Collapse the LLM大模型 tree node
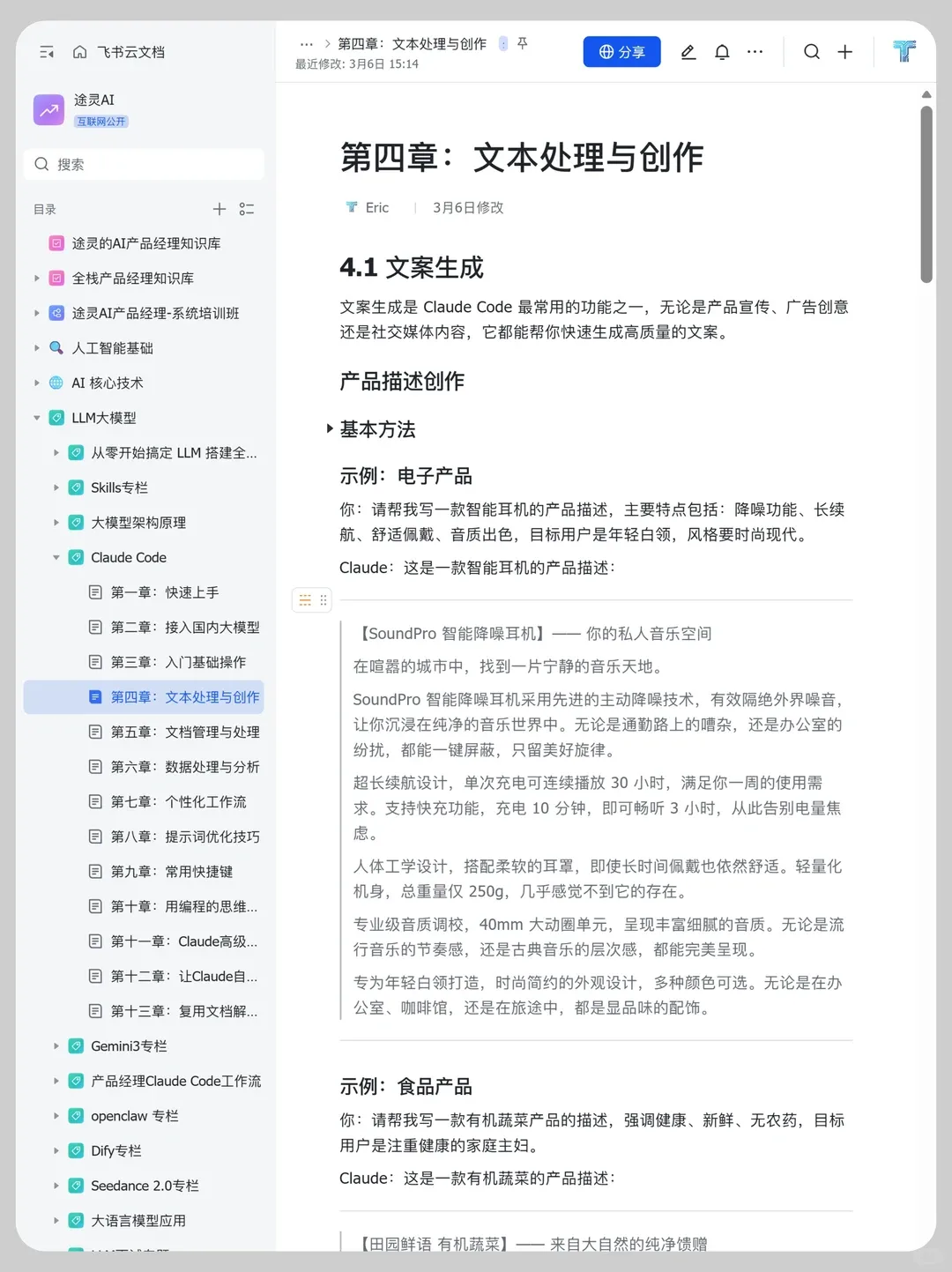952x1272 pixels. pyautogui.click(x=37, y=418)
